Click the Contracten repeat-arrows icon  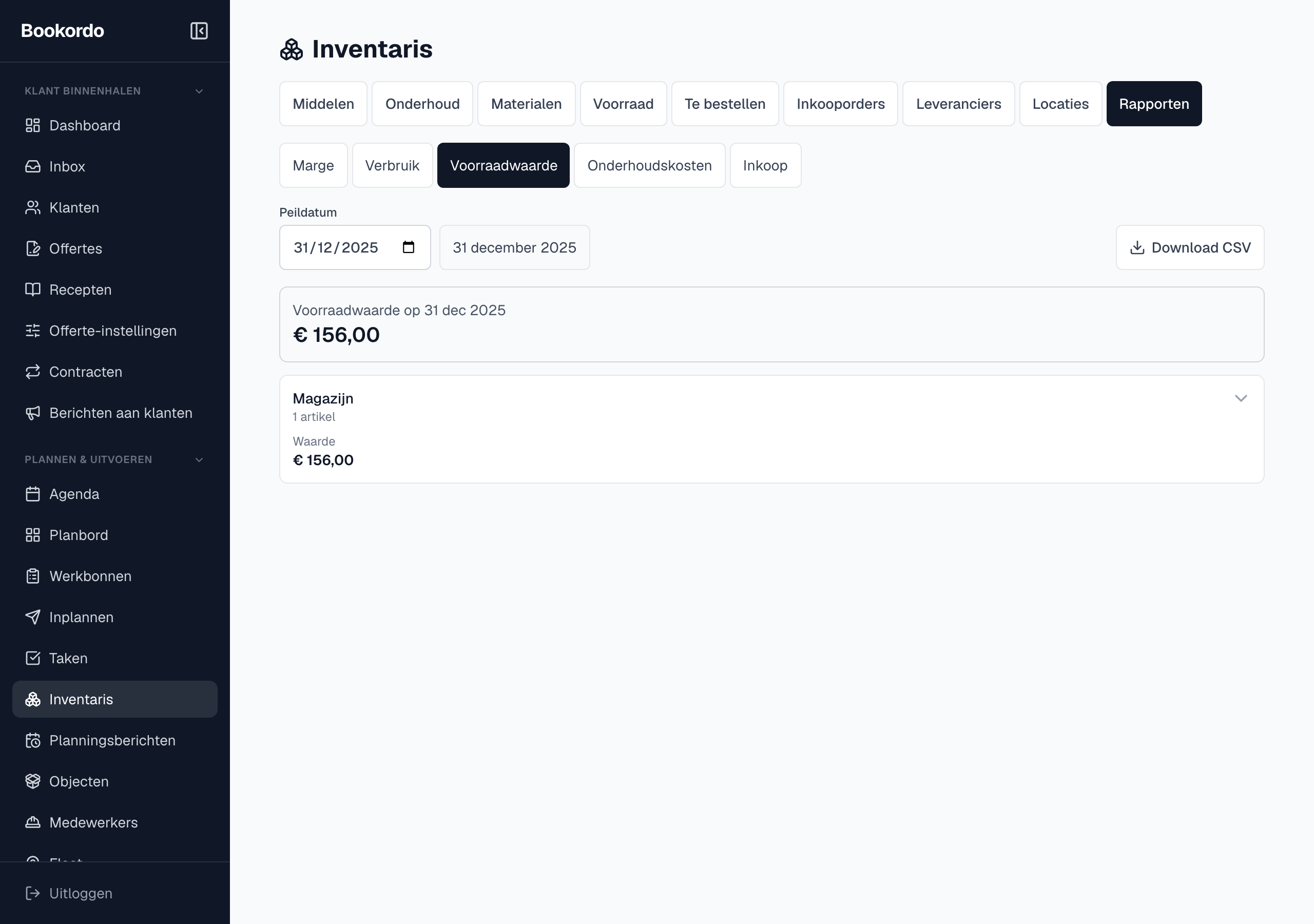click(x=33, y=372)
